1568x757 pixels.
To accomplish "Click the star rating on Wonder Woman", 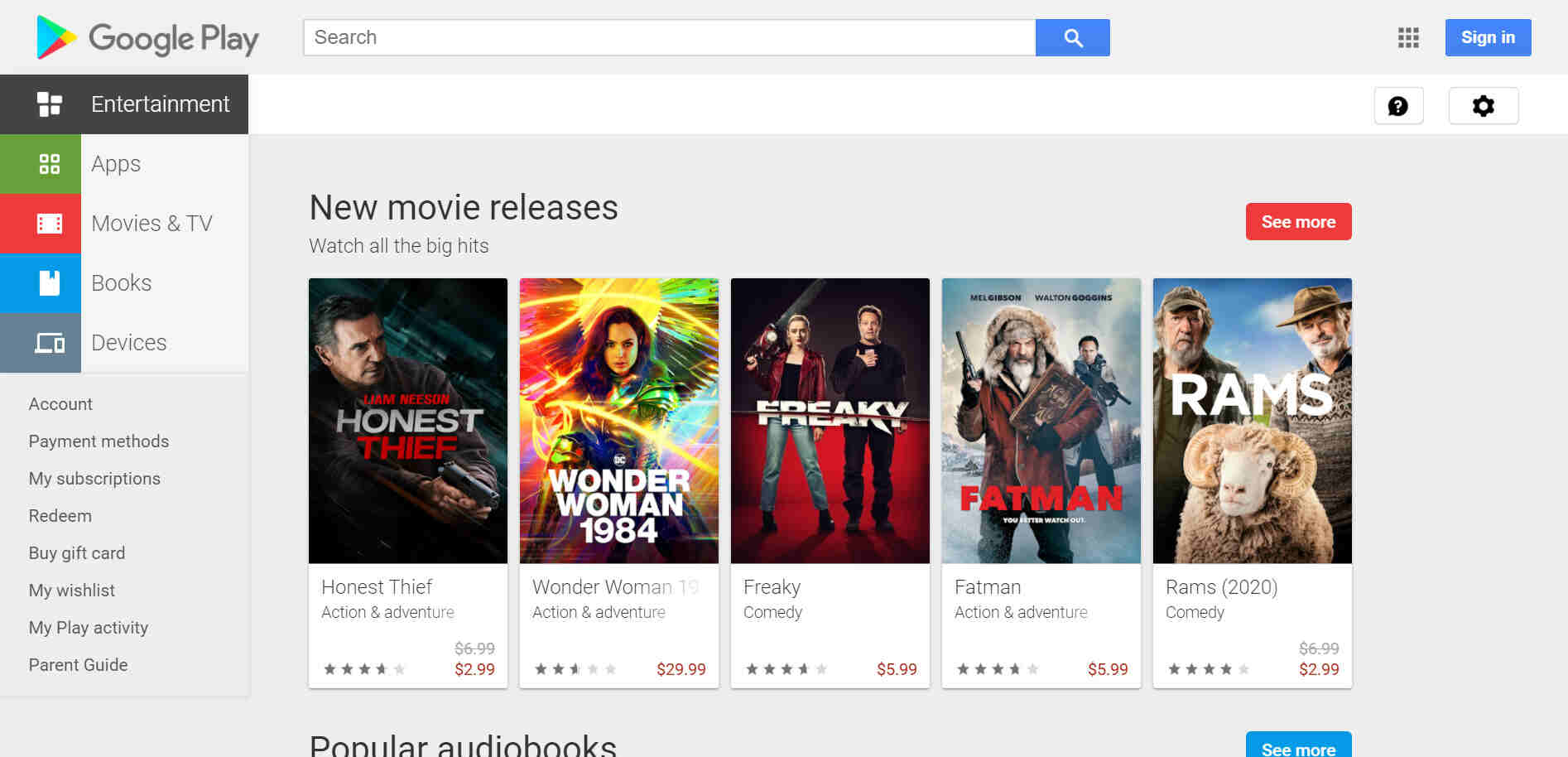I will tap(575, 669).
